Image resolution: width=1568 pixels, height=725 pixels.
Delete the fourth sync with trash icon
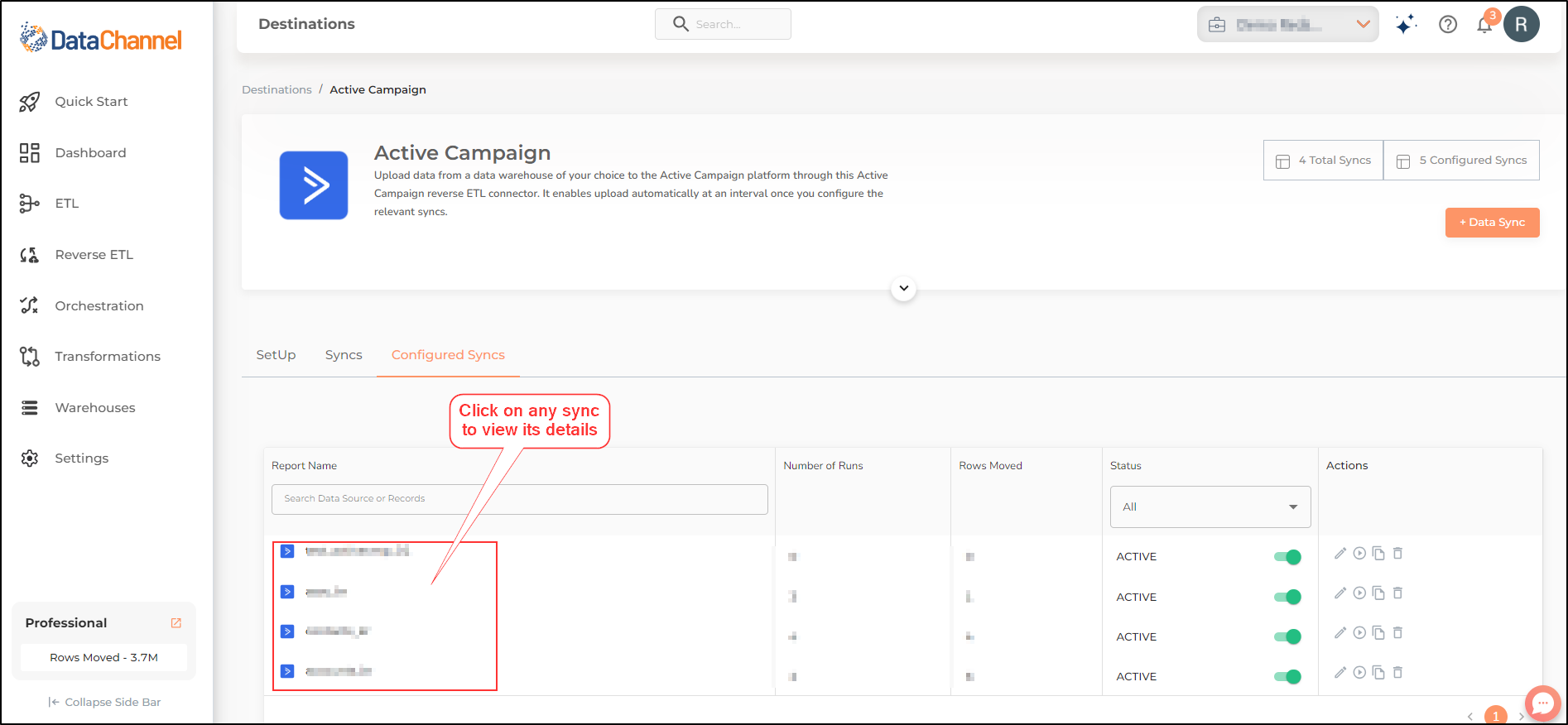pyautogui.click(x=1397, y=673)
